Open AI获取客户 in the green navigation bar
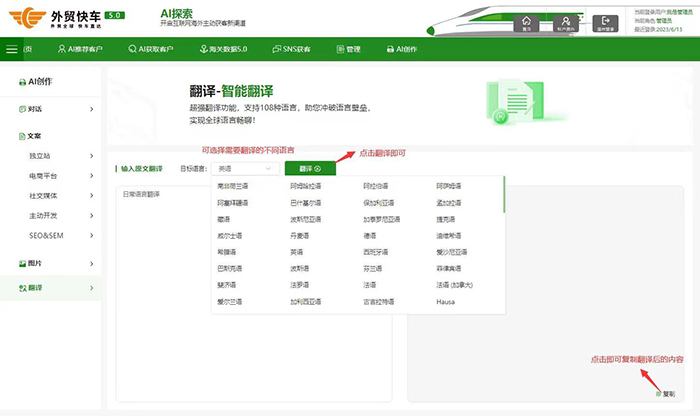Screen dimensions: 700x416 pos(153,49)
